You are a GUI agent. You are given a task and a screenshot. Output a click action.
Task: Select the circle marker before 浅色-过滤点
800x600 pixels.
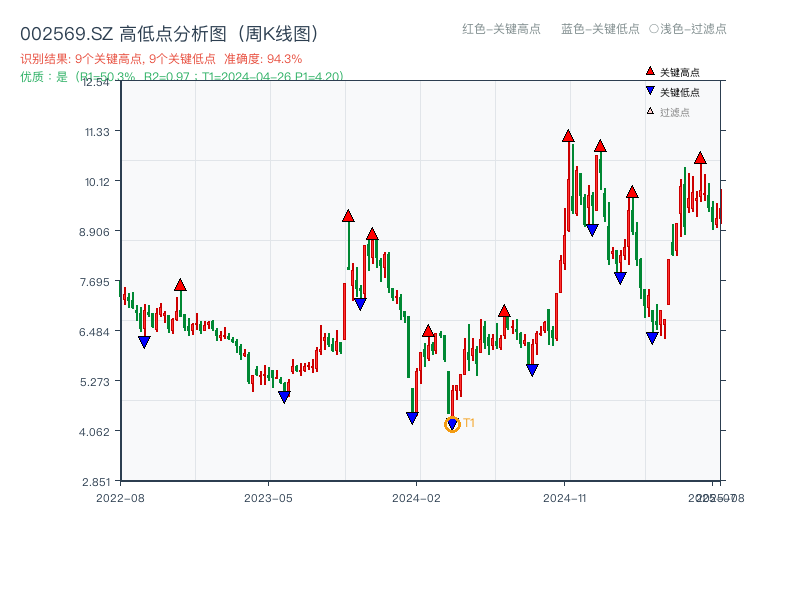coord(654,29)
